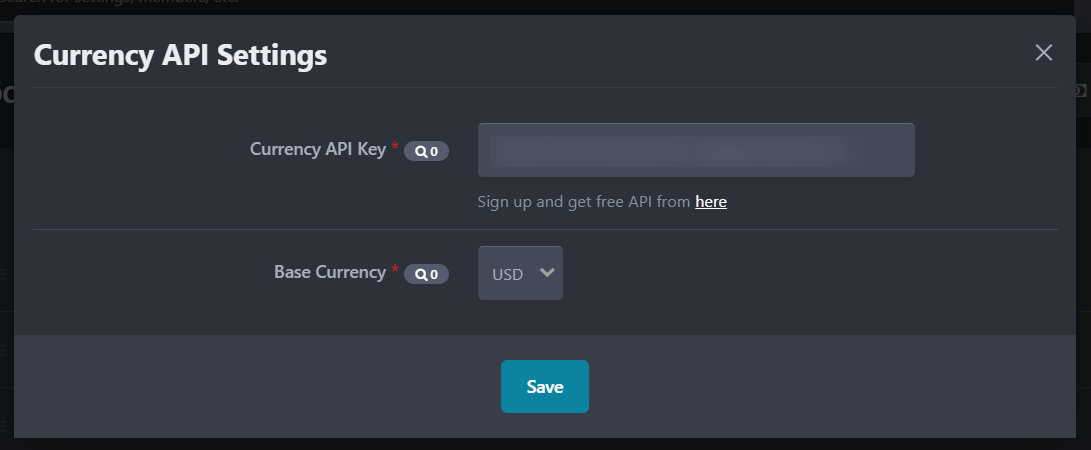Focus the Currency API Key input field

696,150
